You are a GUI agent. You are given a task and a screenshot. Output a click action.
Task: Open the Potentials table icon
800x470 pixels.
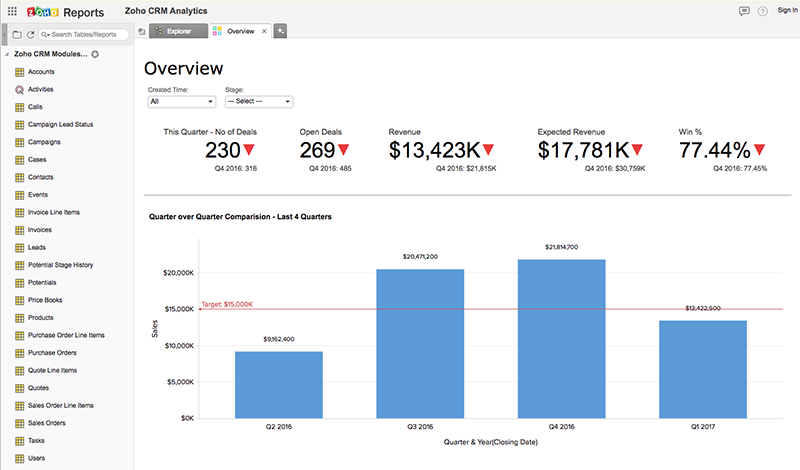tap(19, 283)
